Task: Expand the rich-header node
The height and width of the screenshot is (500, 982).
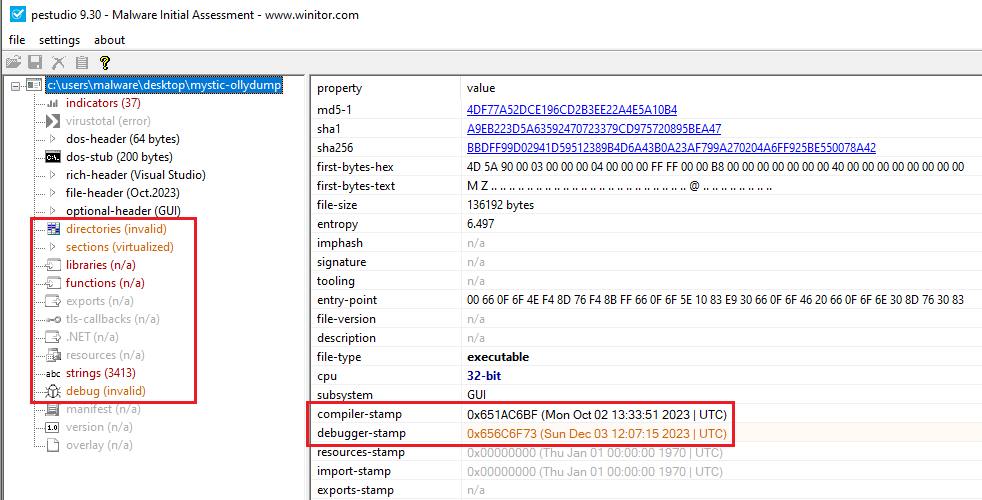Action: pyautogui.click(x=53, y=175)
